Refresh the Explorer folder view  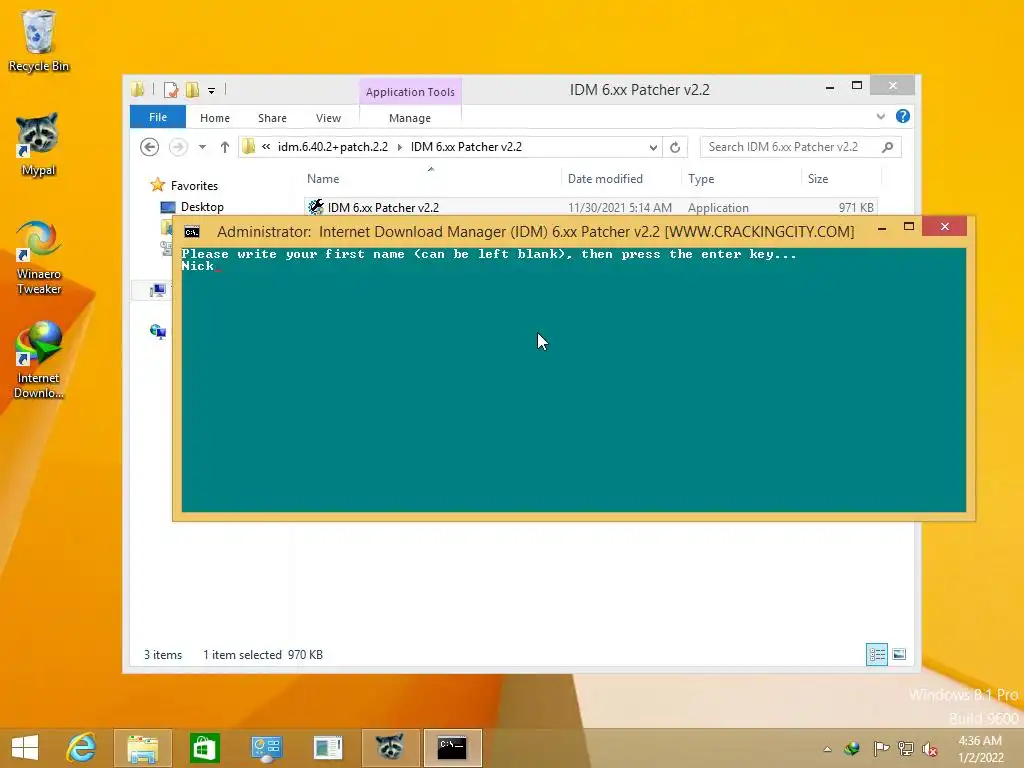click(x=675, y=147)
